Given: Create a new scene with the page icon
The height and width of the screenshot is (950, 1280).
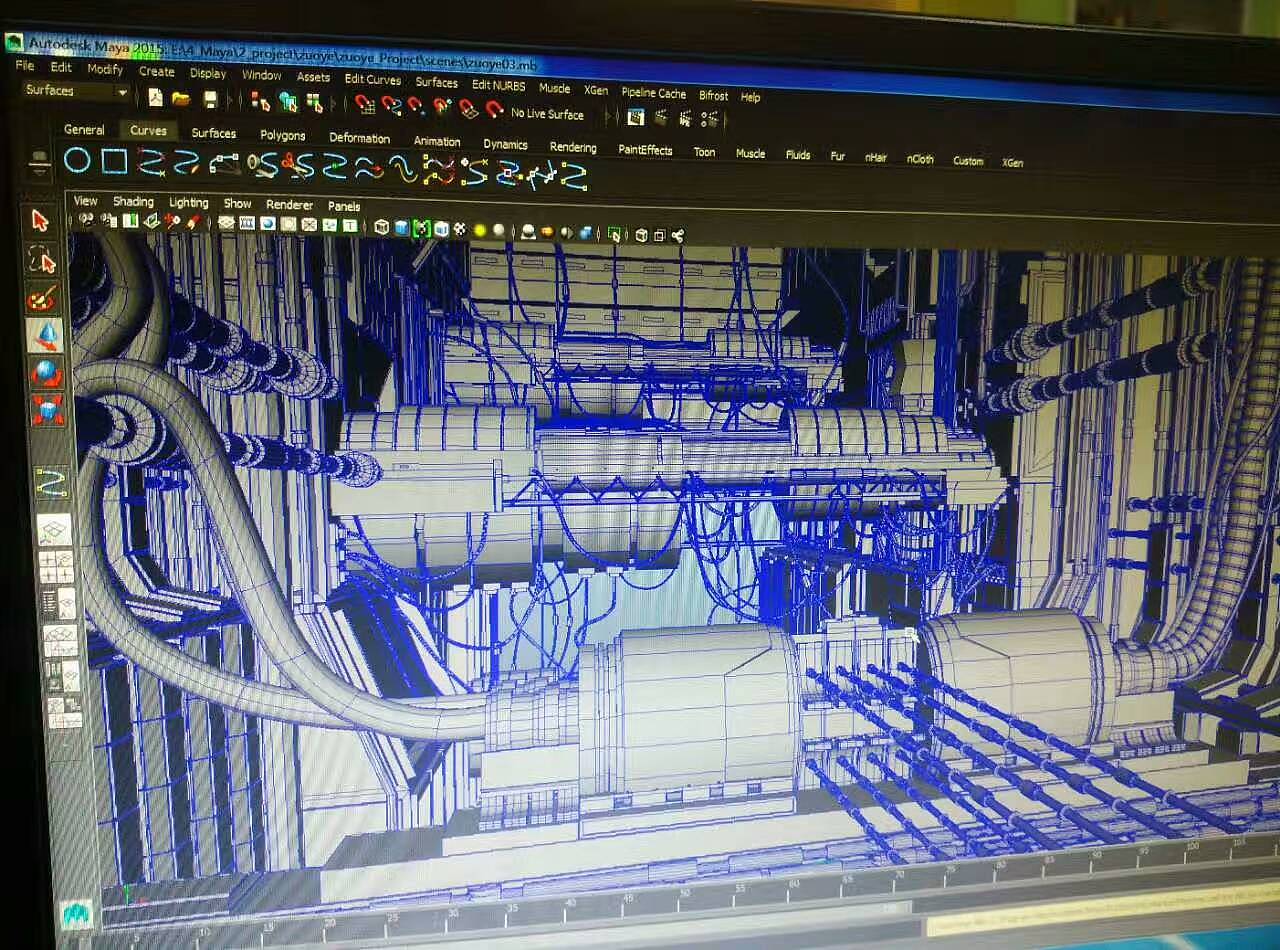Looking at the screenshot, I should point(155,98).
